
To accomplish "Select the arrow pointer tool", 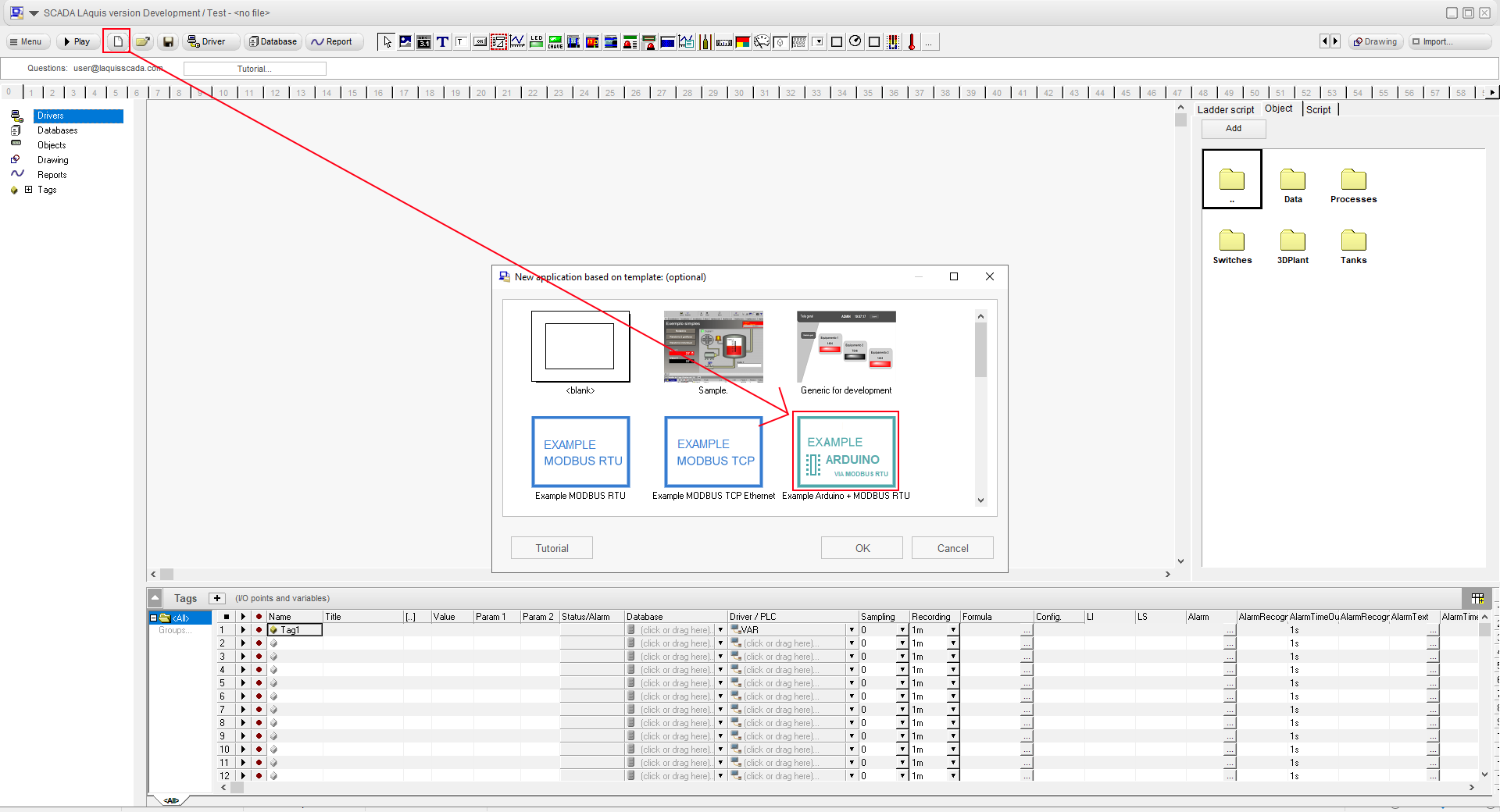I will tap(387, 41).
